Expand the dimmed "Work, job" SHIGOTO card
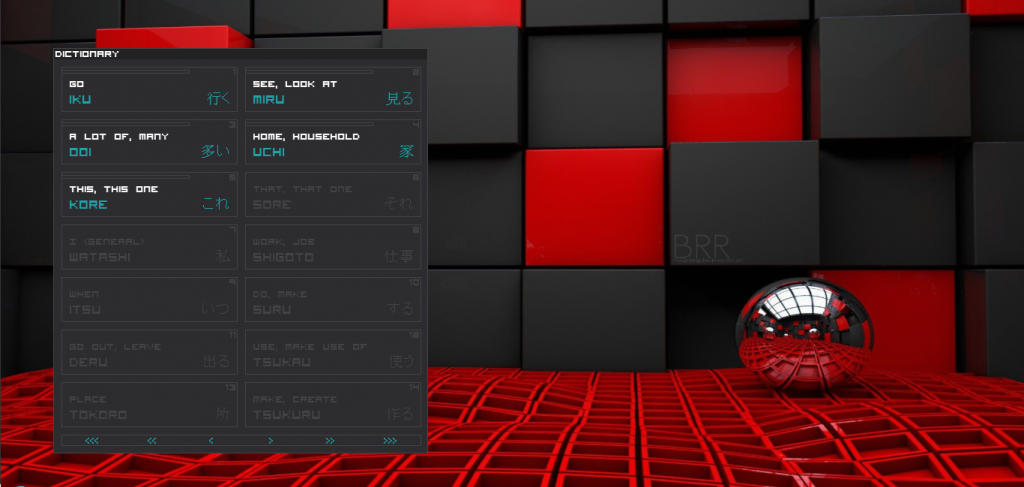This screenshot has height=487, width=1024. (333, 248)
